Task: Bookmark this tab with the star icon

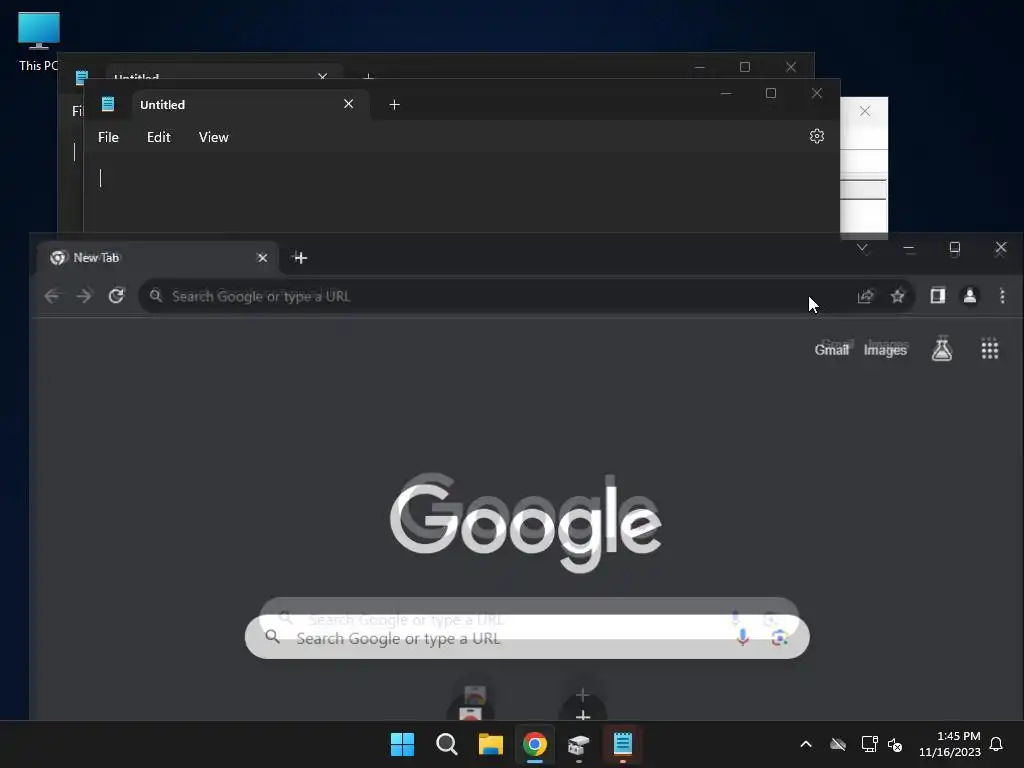Action: pos(898,296)
